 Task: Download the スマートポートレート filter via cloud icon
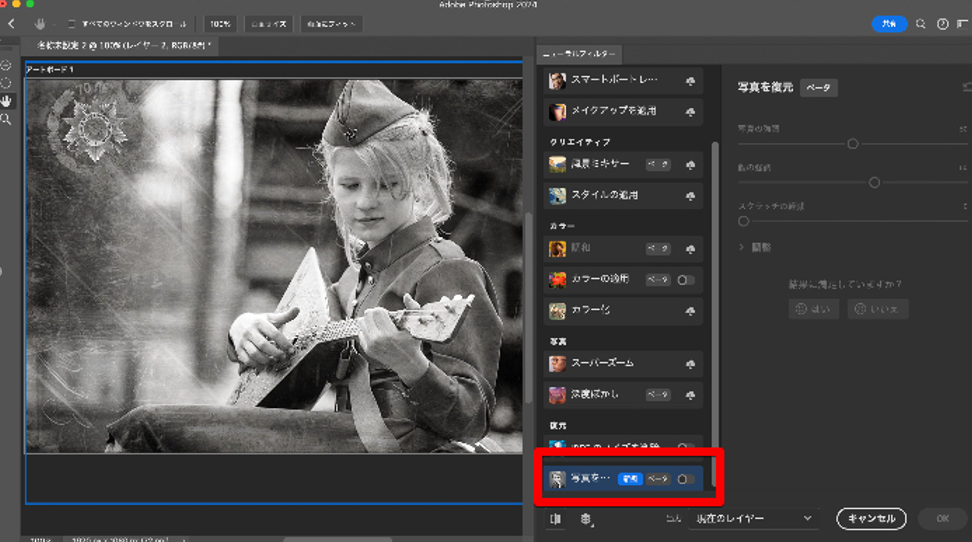click(x=689, y=81)
